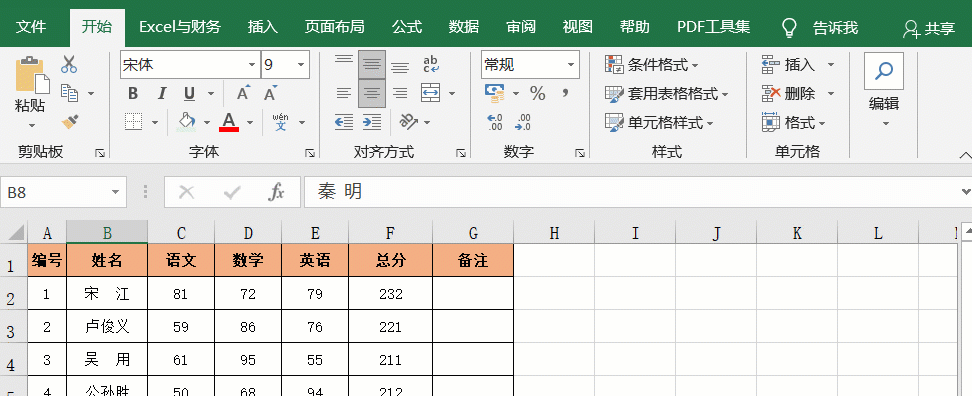Toggle Bold formatting
The image size is (972, 396).
133,94
